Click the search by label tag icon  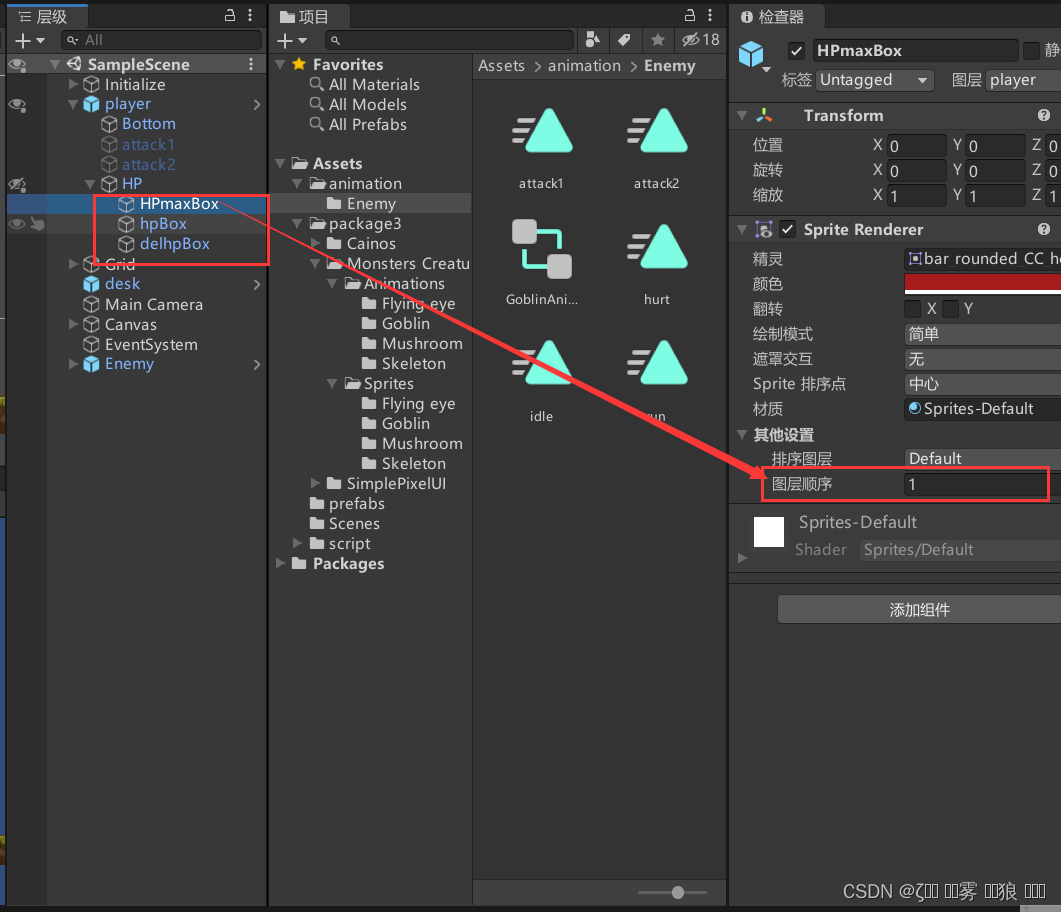(x=625, y=40)
